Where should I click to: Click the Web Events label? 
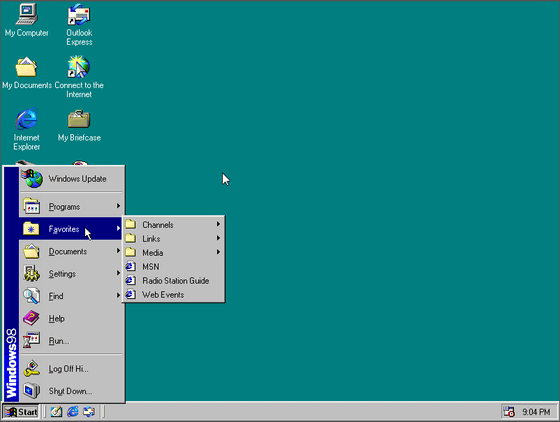click(x=163, y=295)
